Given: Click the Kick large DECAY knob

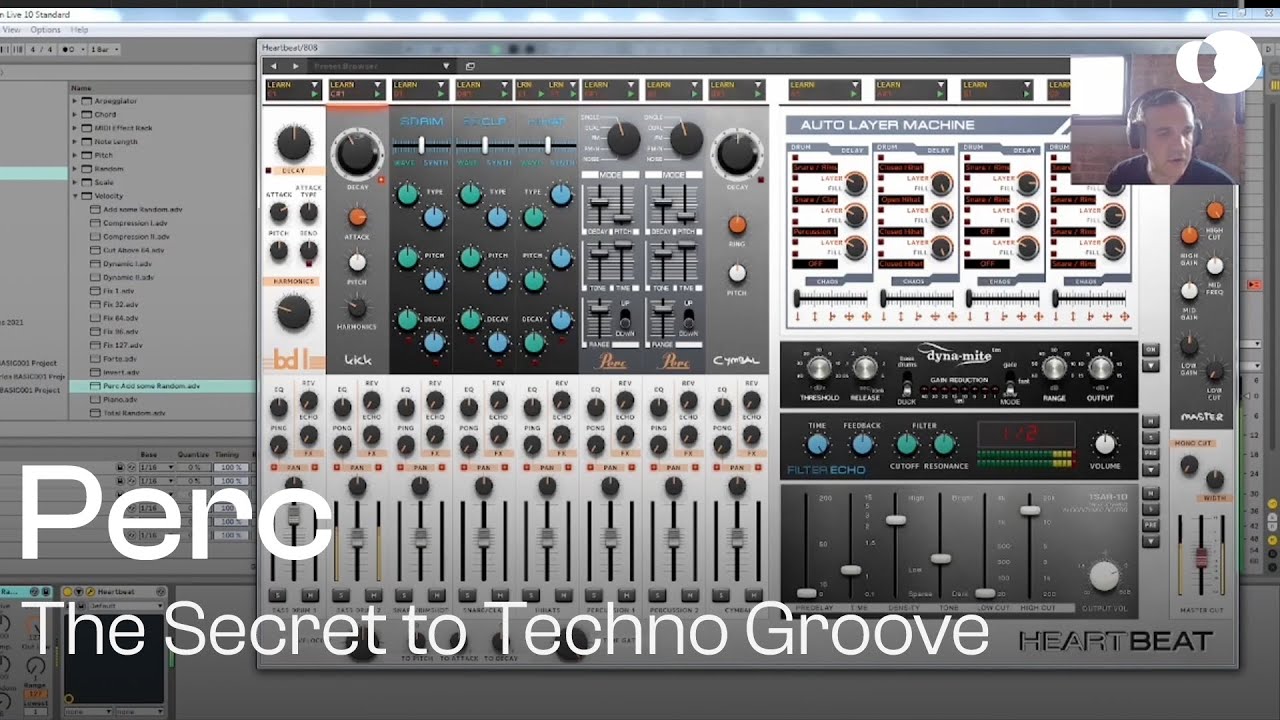Looking at the screenshot, I should pyautogui.click(x=357, y=154).
